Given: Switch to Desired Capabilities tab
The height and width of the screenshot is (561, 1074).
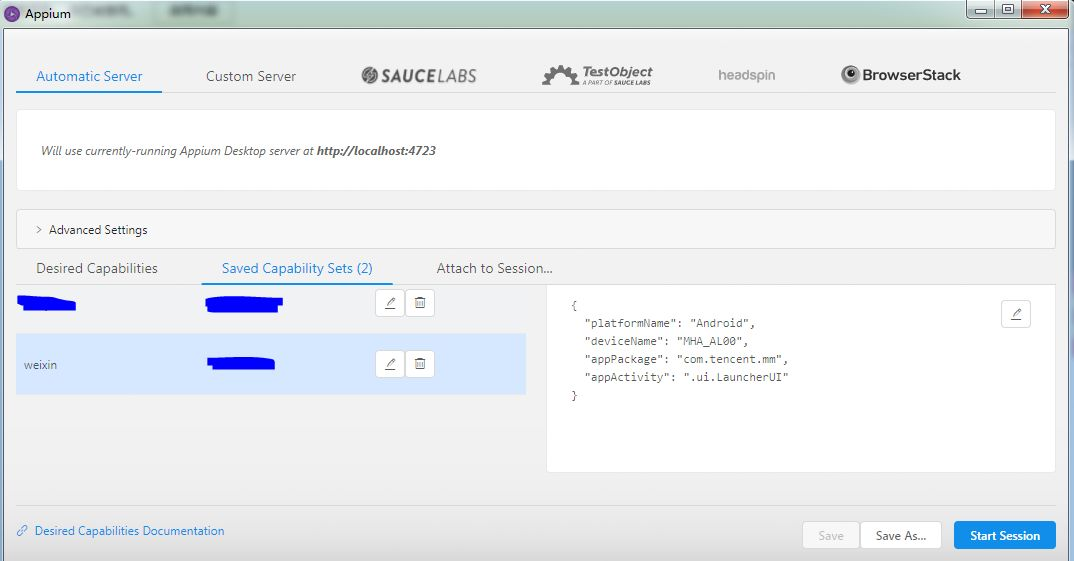Looking at the screenshot, I should (97, 269).
